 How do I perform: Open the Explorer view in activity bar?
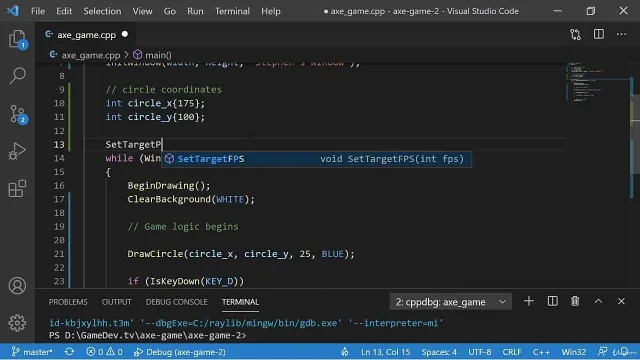click(x=17, y=39)
